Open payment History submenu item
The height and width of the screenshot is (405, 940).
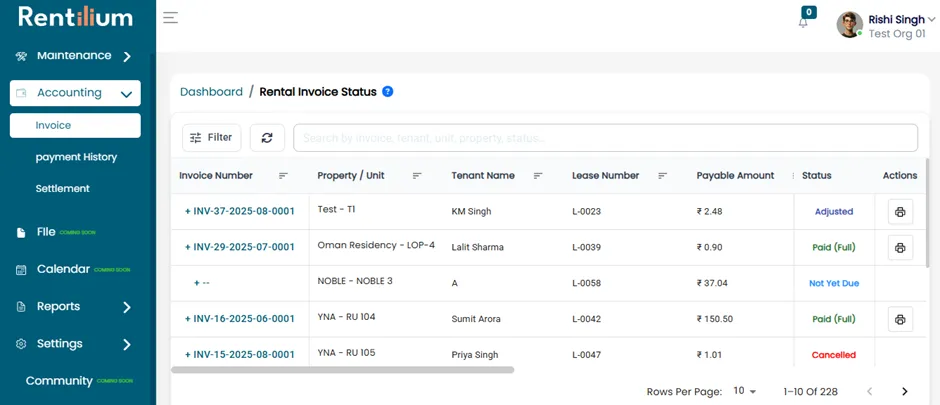click(76, 157)
